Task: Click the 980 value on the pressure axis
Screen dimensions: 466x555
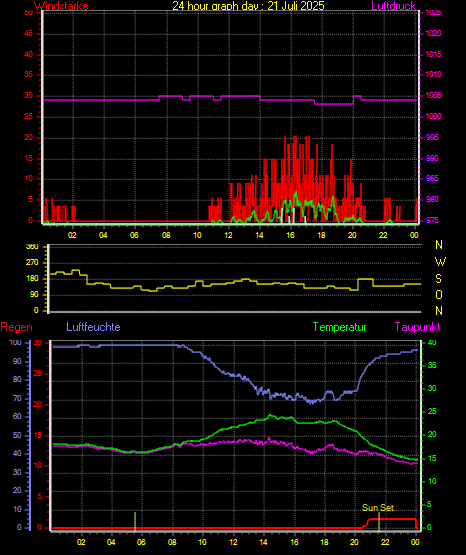Action: 432,199
